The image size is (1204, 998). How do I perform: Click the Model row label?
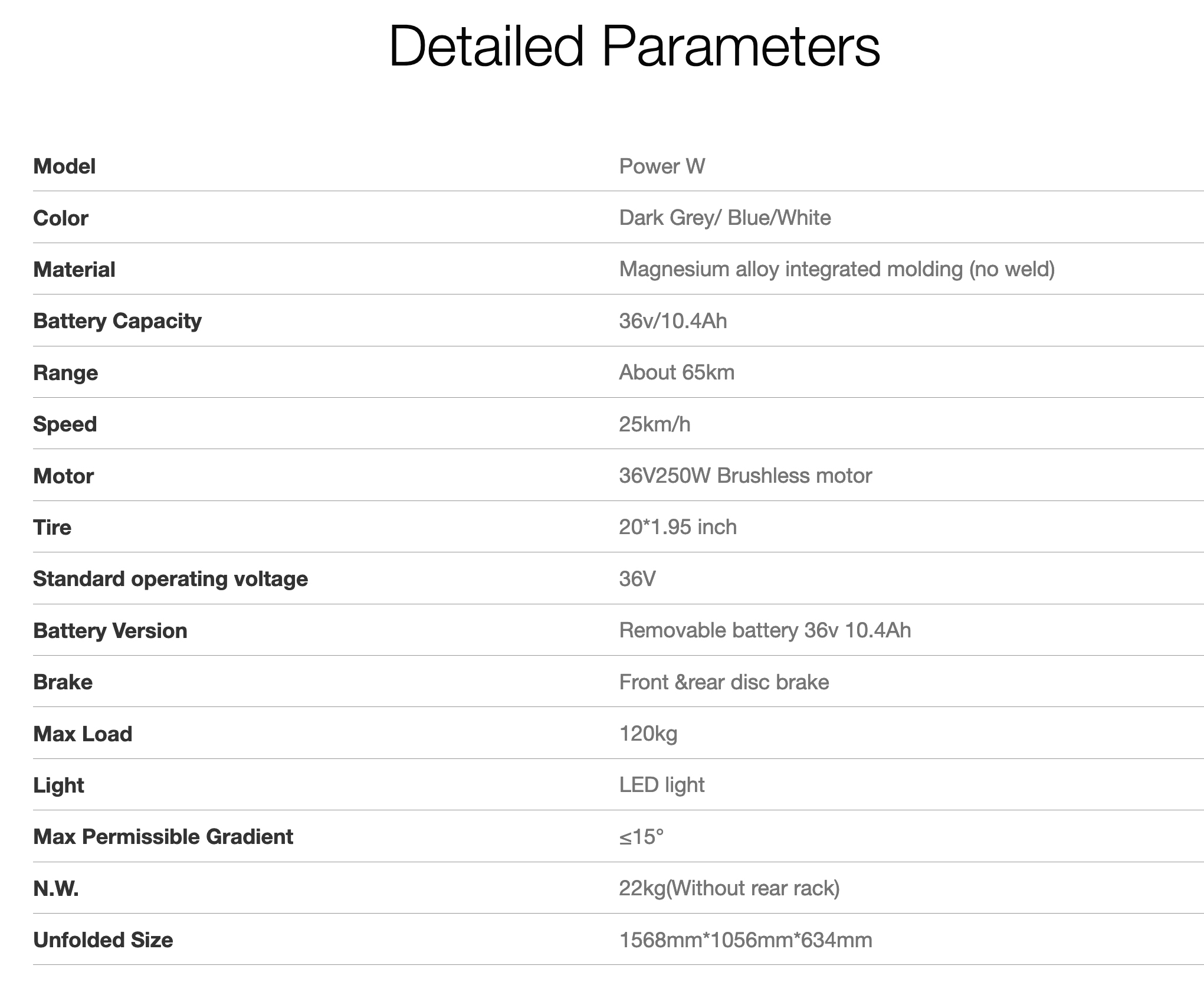click(64, 166)
